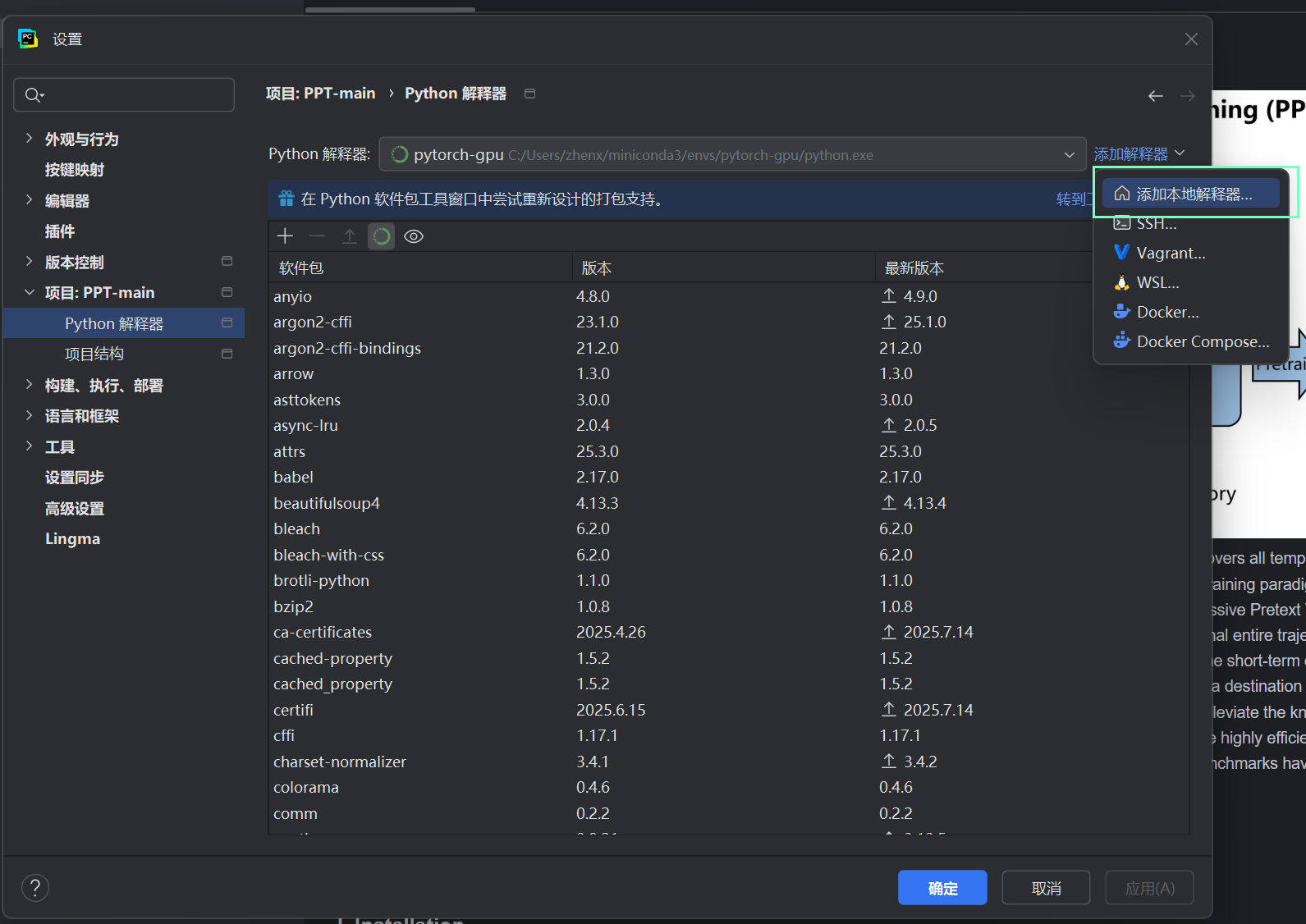1306x924 pixels.
Task: Expand the 工具 section
Action: pyautogui.click(x=30, y=446)
